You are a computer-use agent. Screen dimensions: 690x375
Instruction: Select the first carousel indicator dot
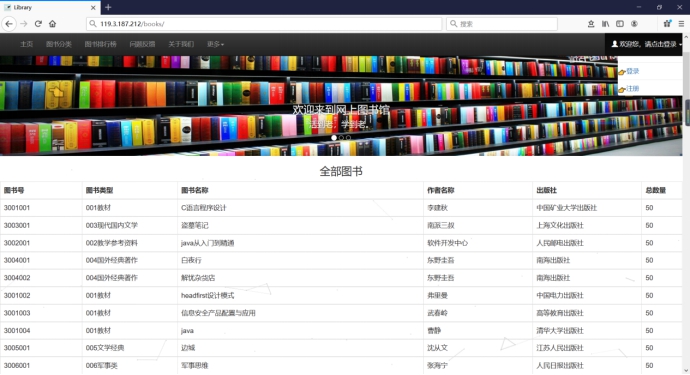click(334, 138)
